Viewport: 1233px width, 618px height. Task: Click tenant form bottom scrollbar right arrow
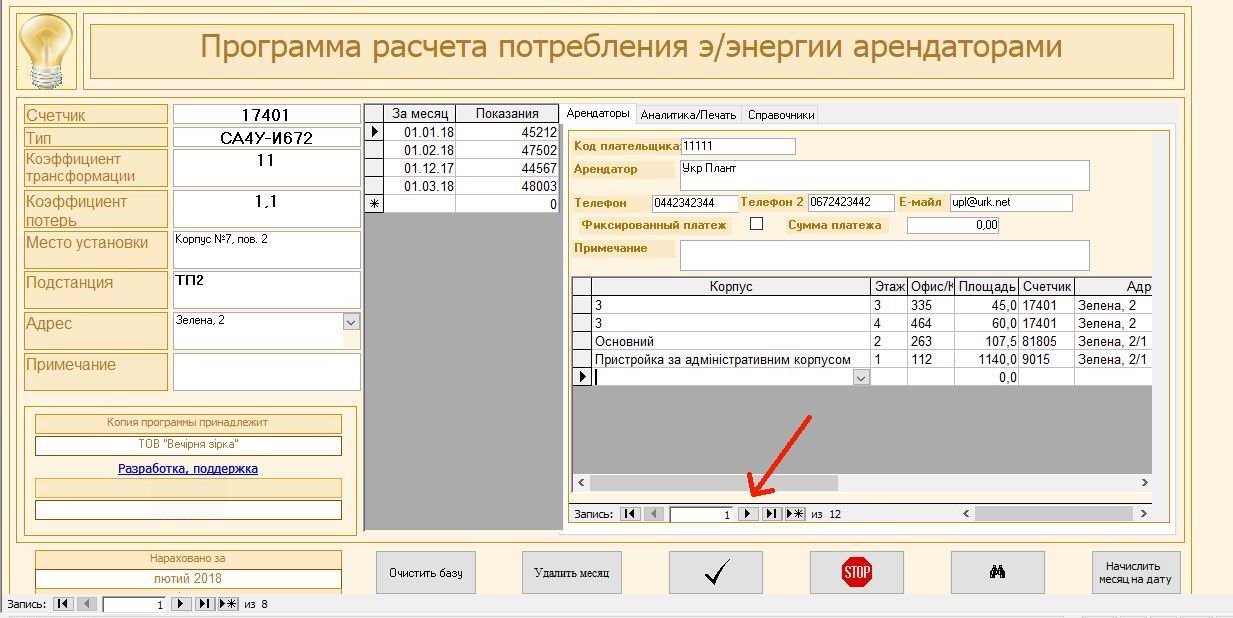pyautogui.click(x=1144, y=514)
